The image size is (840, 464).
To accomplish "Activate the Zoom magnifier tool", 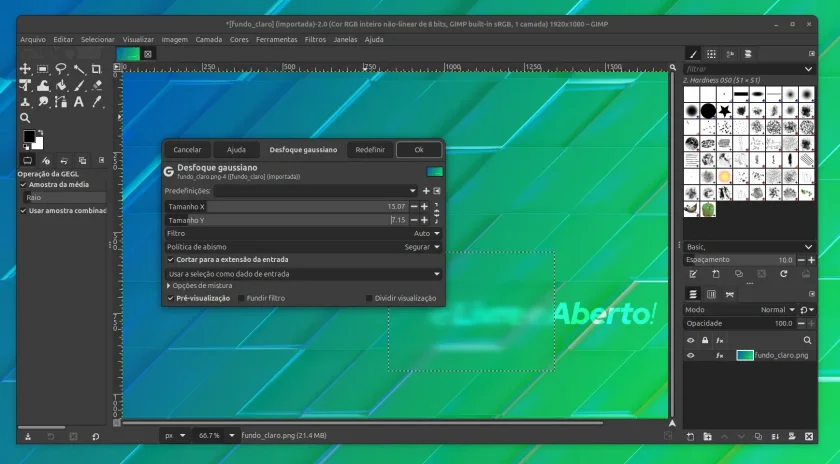I will (x=25, y=118).
